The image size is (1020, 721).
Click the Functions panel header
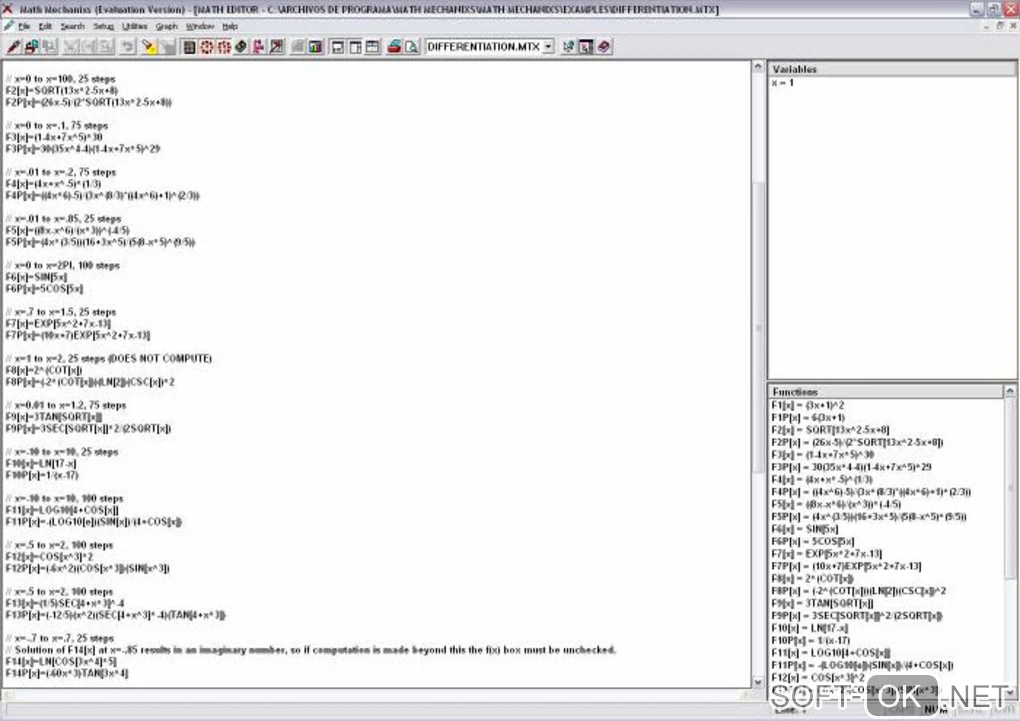coord(887,392)
